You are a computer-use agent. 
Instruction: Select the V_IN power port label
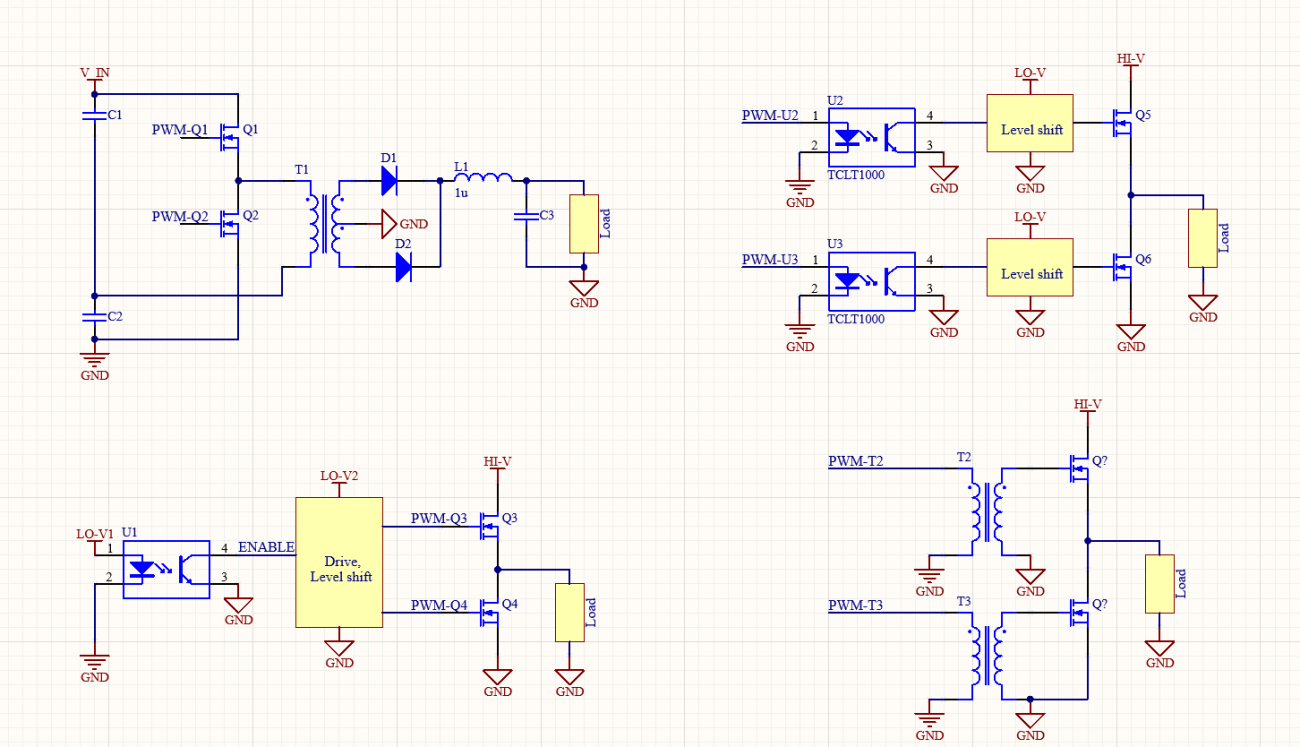[95, 74]
